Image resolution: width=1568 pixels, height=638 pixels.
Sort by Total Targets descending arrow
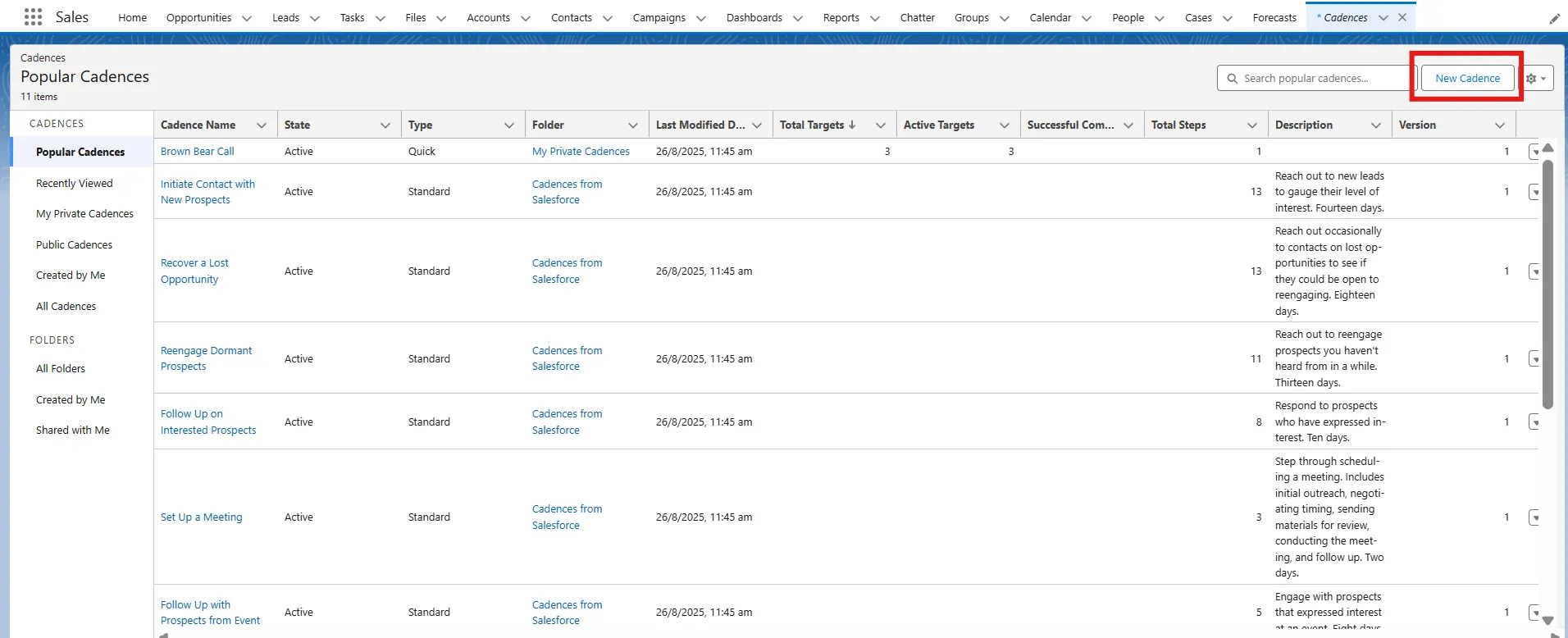852,125
